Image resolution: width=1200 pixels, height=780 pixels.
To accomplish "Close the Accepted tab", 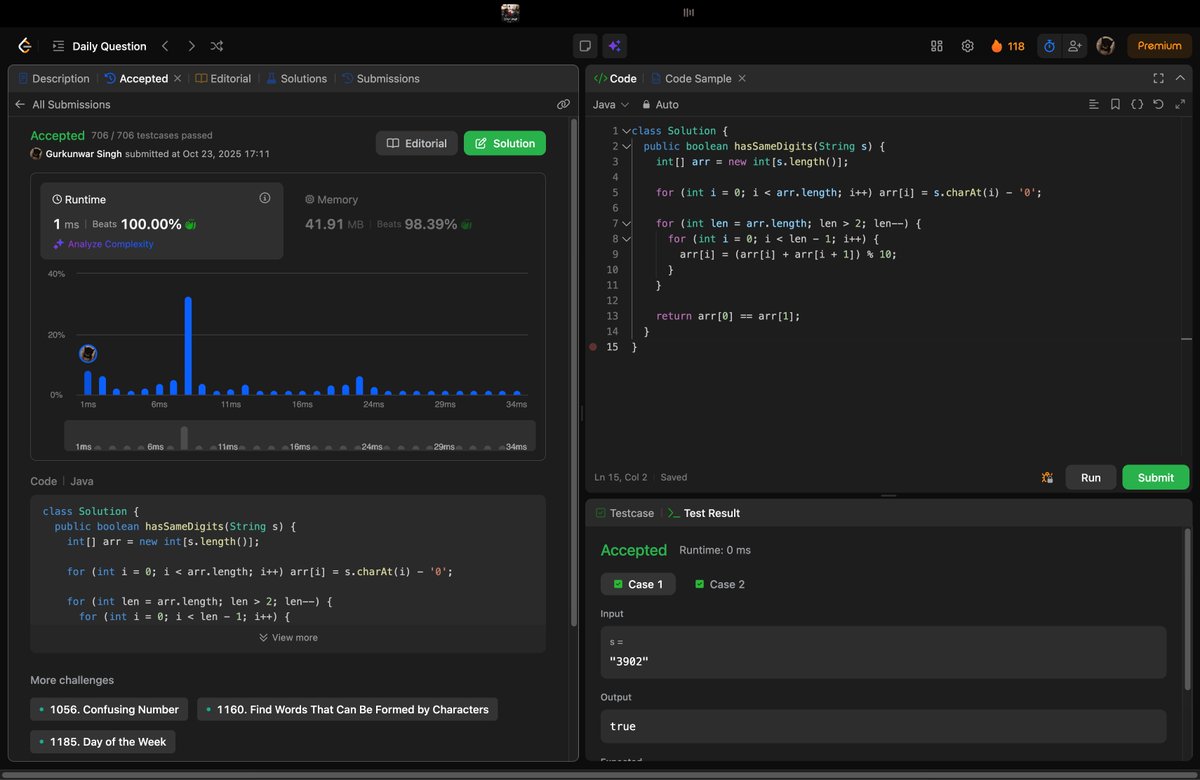I will (x=178, y=78).
